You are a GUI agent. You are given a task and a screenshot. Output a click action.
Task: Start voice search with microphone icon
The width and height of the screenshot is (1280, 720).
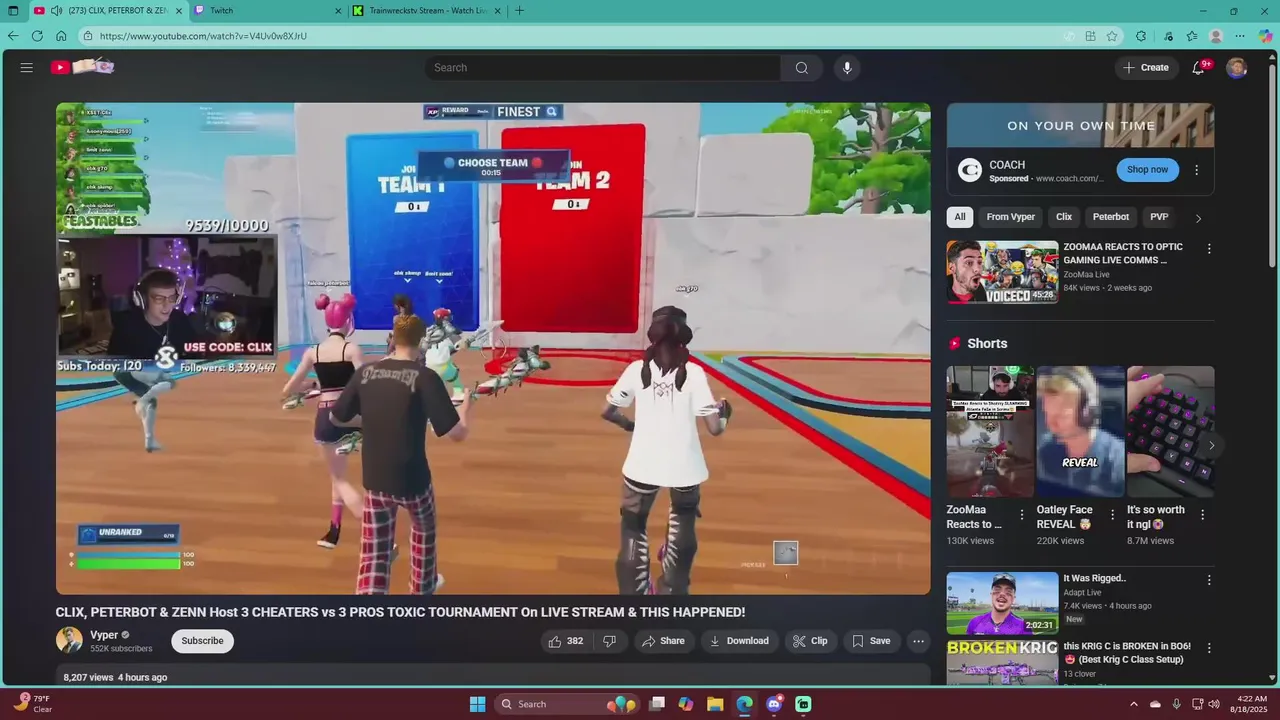pyautogui.click(x=847, y=68)
